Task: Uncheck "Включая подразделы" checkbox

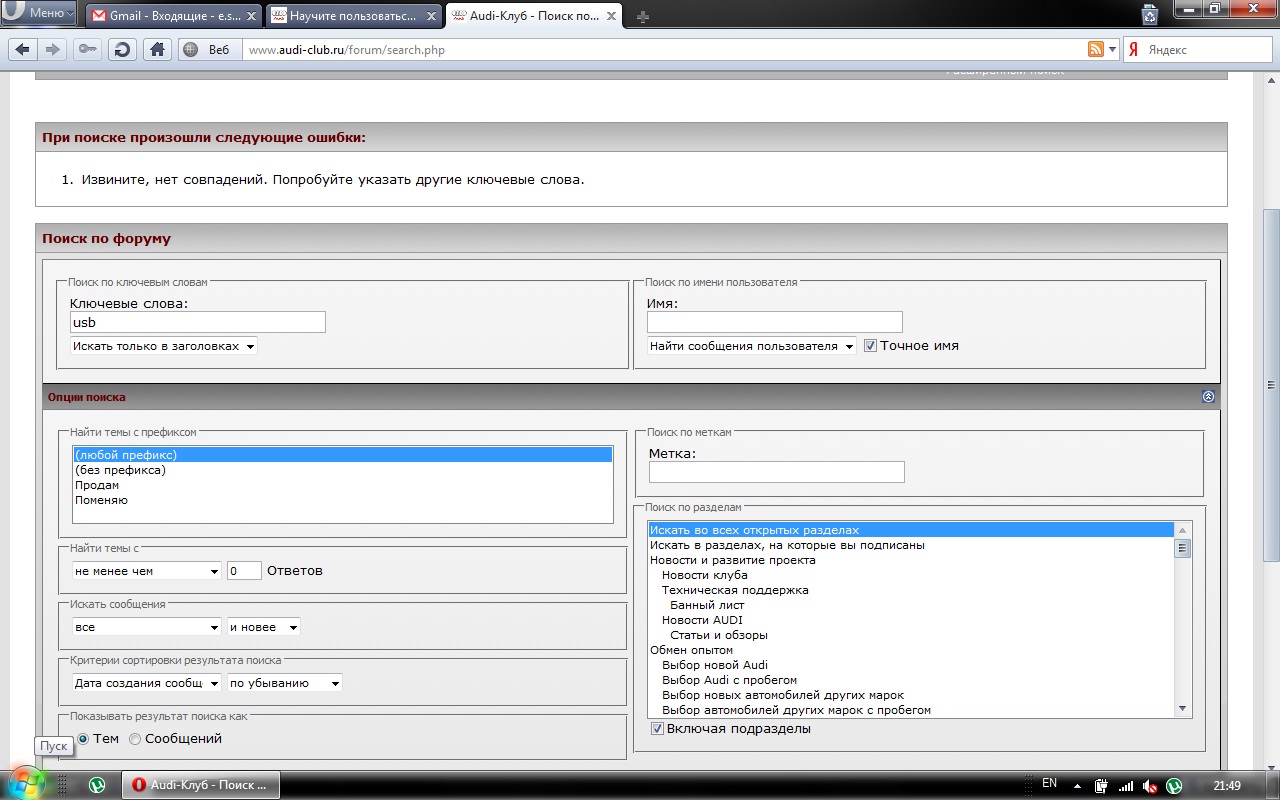Action: point(657,729)
